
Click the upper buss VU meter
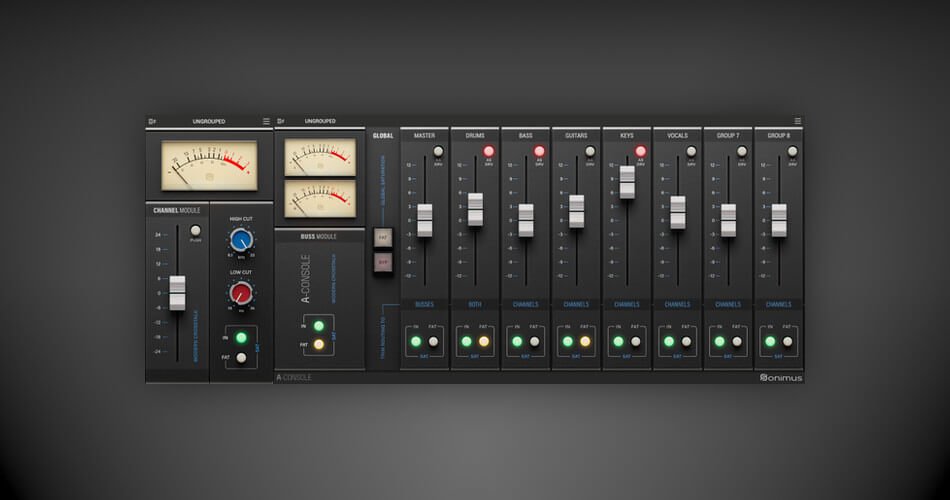pyautogui.click(x=320, y=157)
